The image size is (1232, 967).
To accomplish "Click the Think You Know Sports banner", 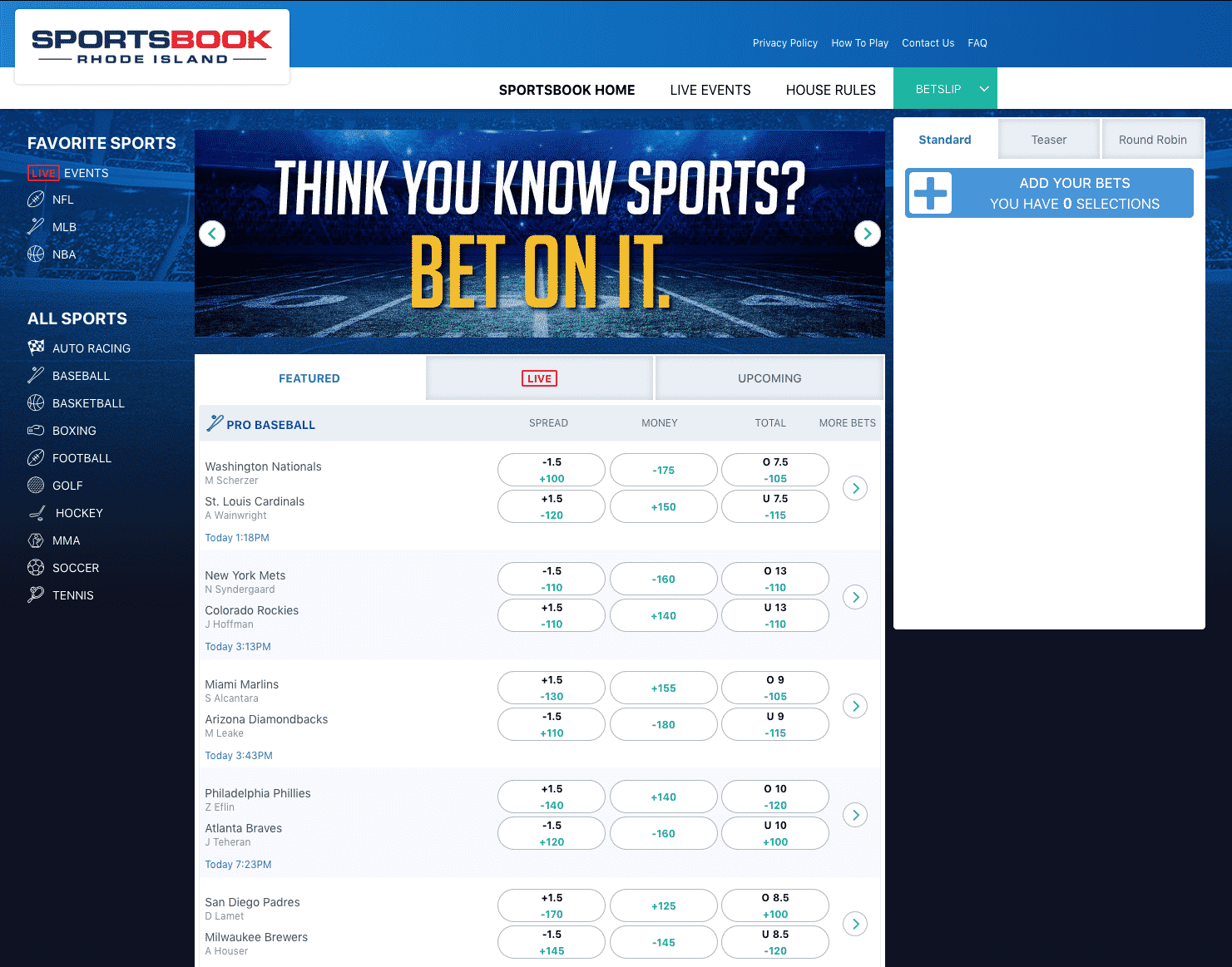I will coord(540,234).
